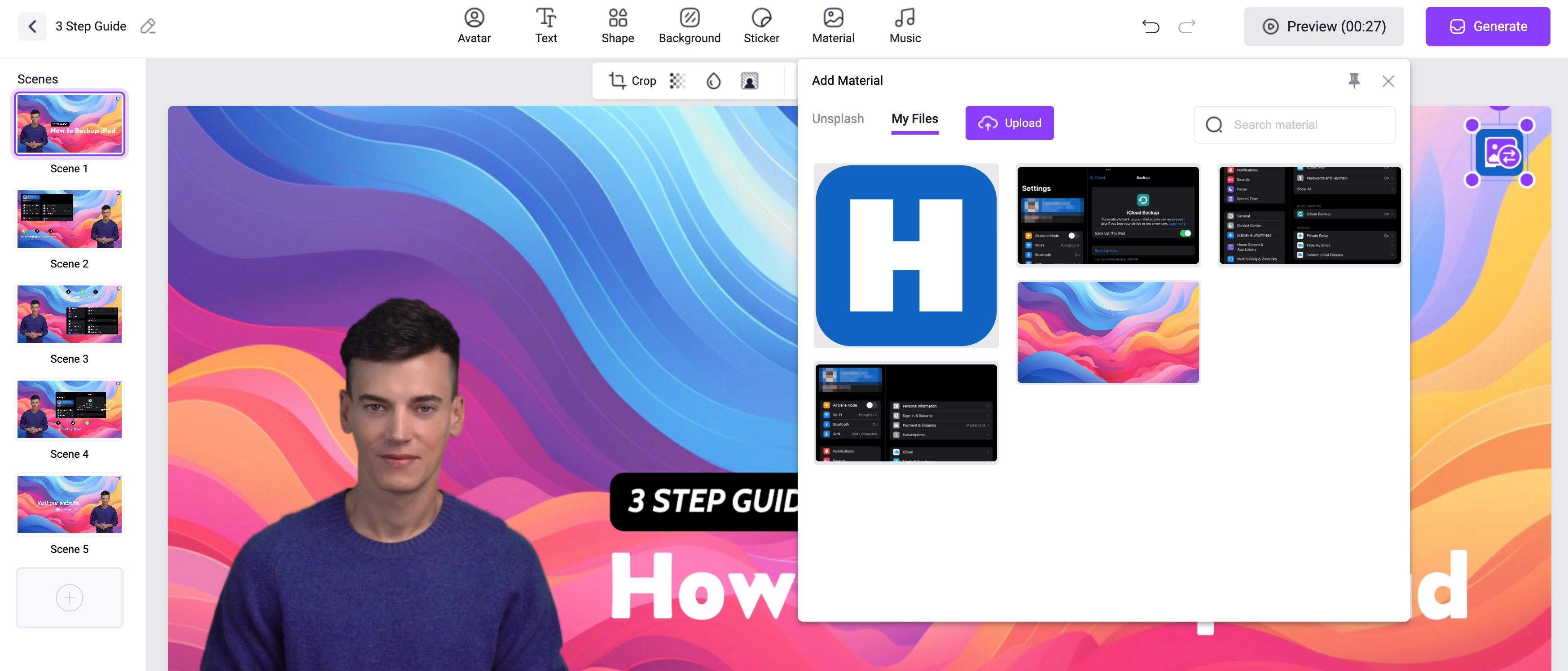The height and width of the screenshot is (671, 1568).
Task: Select Scene 5 thumbnail
Action: pos(70,504)
